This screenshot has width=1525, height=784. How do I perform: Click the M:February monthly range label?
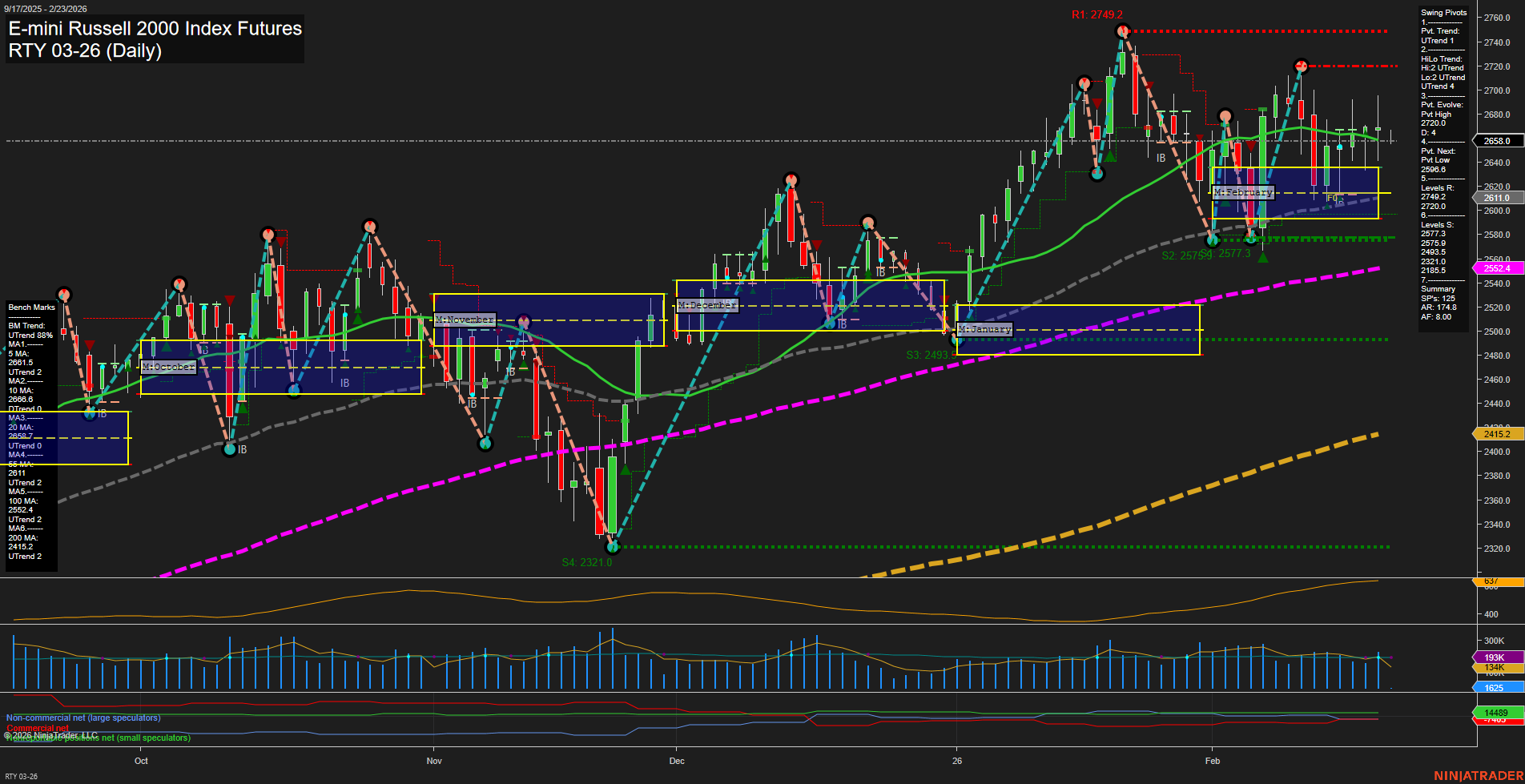pos(1242,191)
